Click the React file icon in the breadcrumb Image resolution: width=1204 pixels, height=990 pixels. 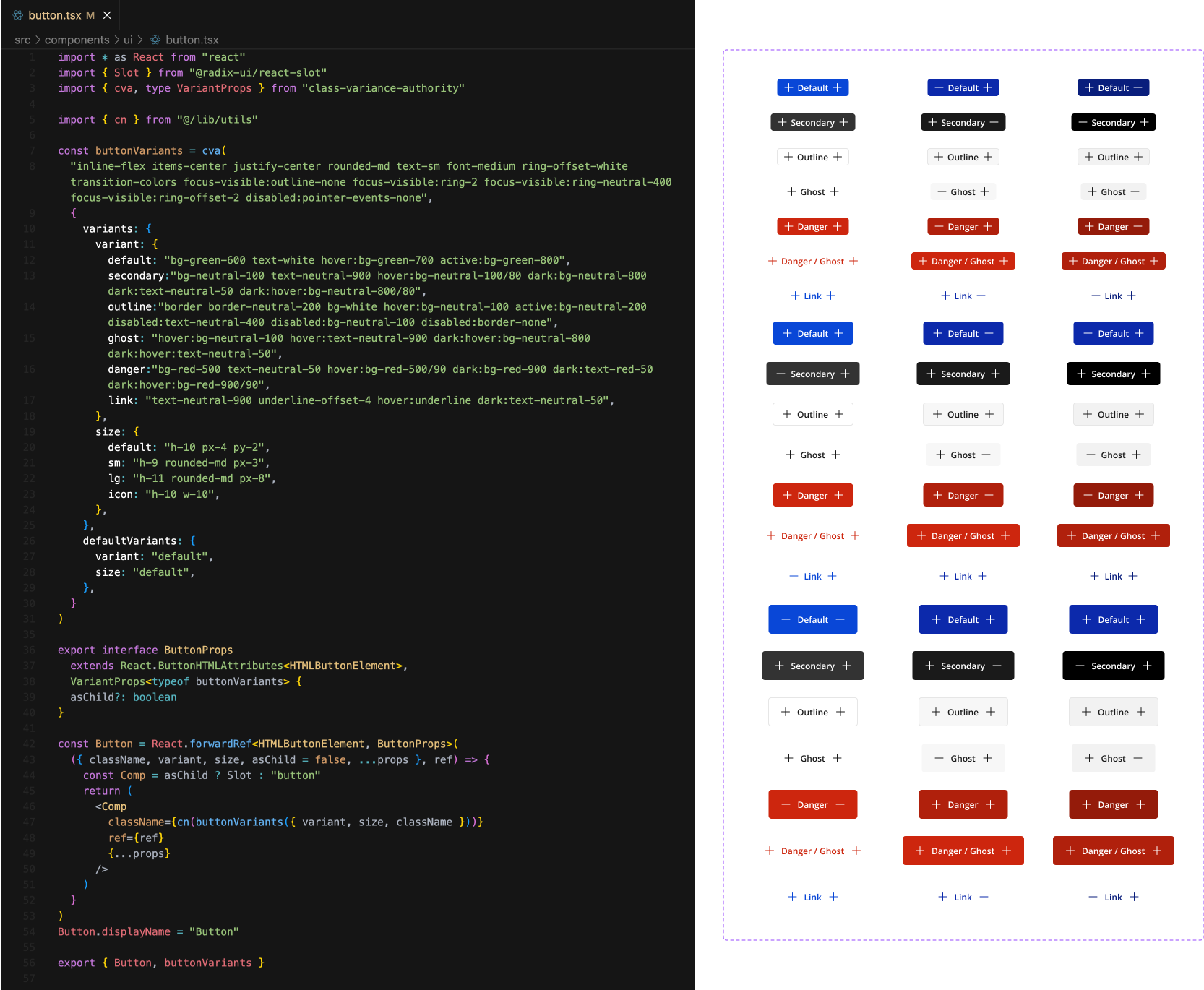(155, 40)
